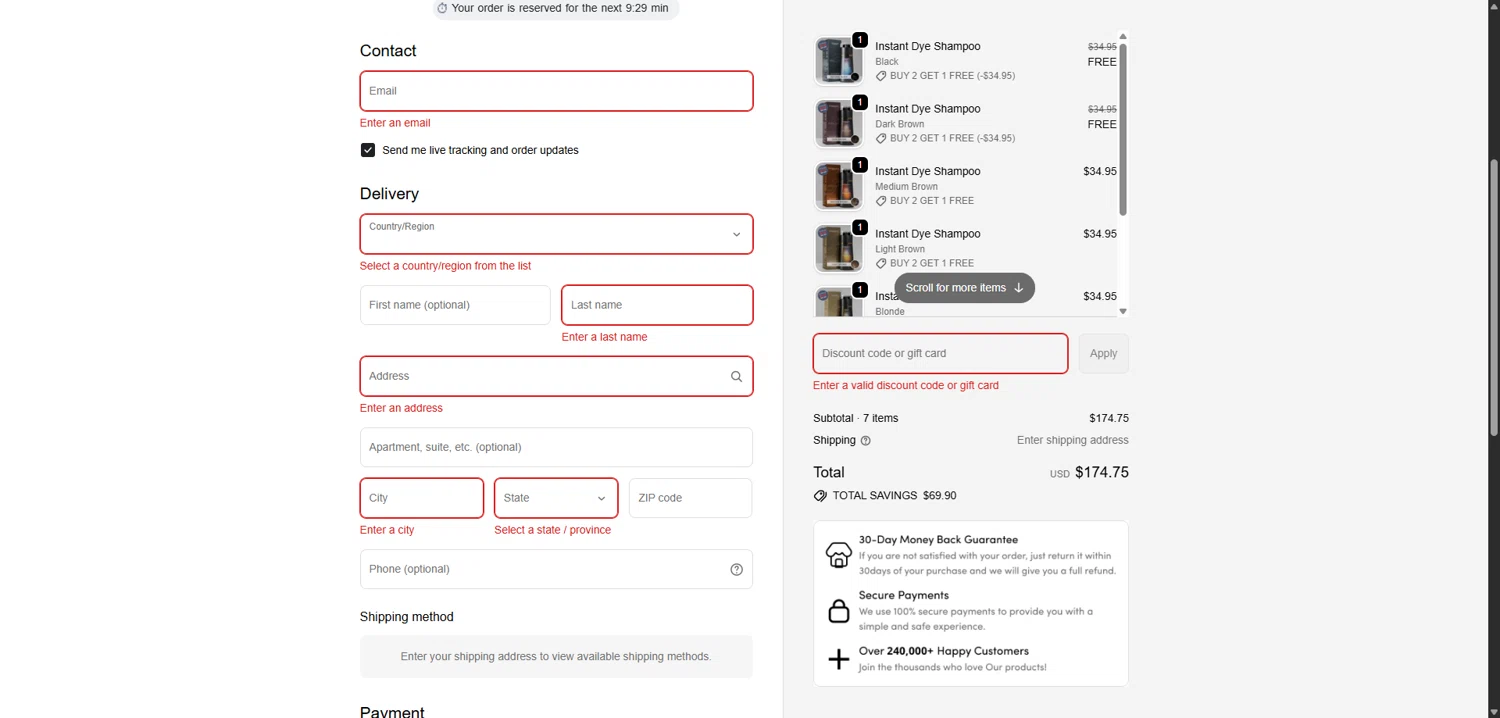Click the ZIP code field

click(x=690, y=498)
